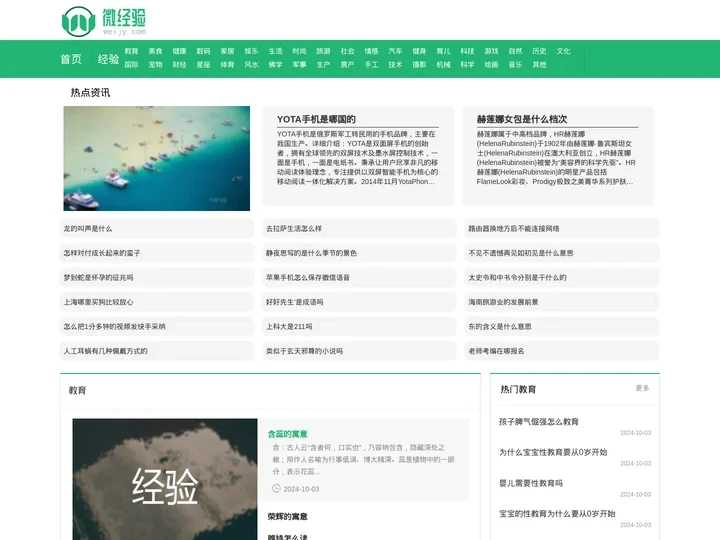Open the 经验 article thumbnail image

pos(165,479)
